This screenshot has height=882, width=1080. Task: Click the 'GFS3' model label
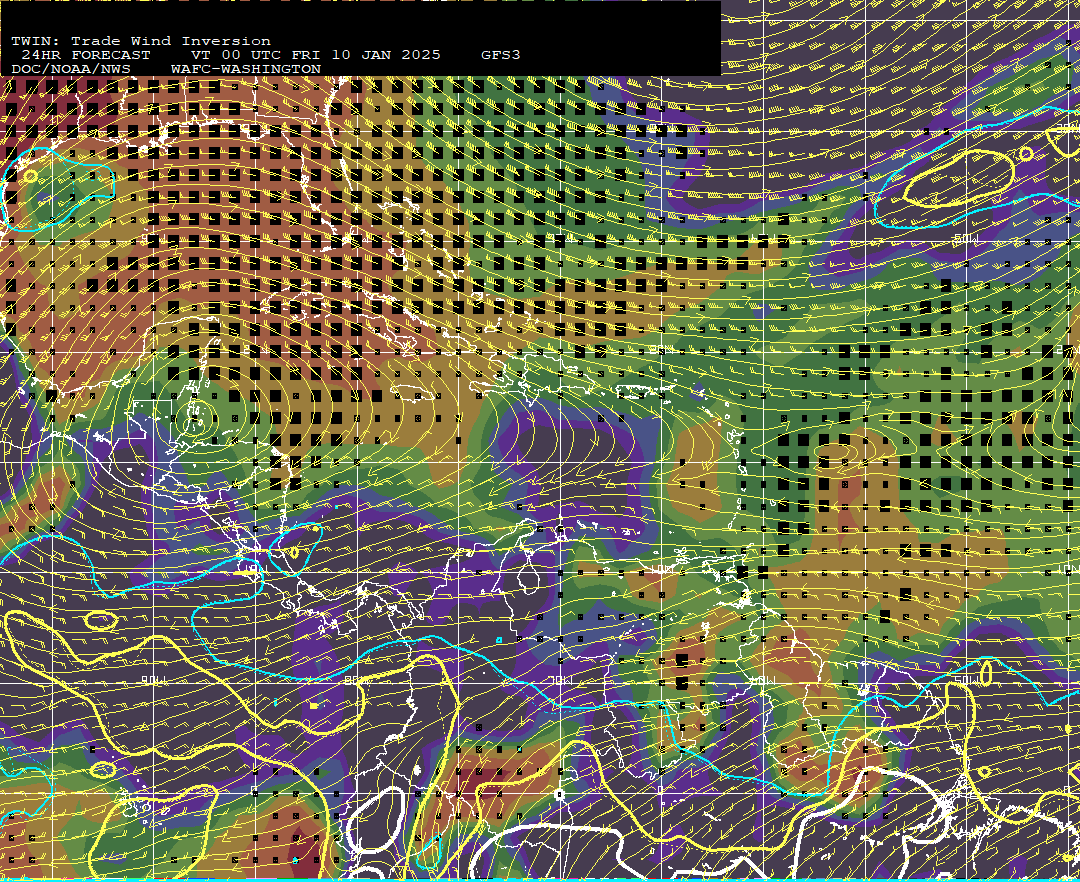(501, 55)
